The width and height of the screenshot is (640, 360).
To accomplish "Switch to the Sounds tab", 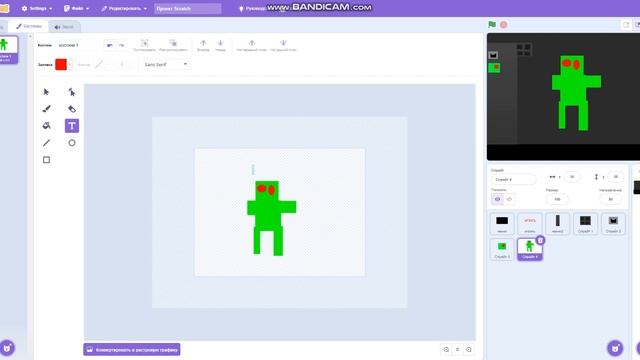I will coord(64,27).
